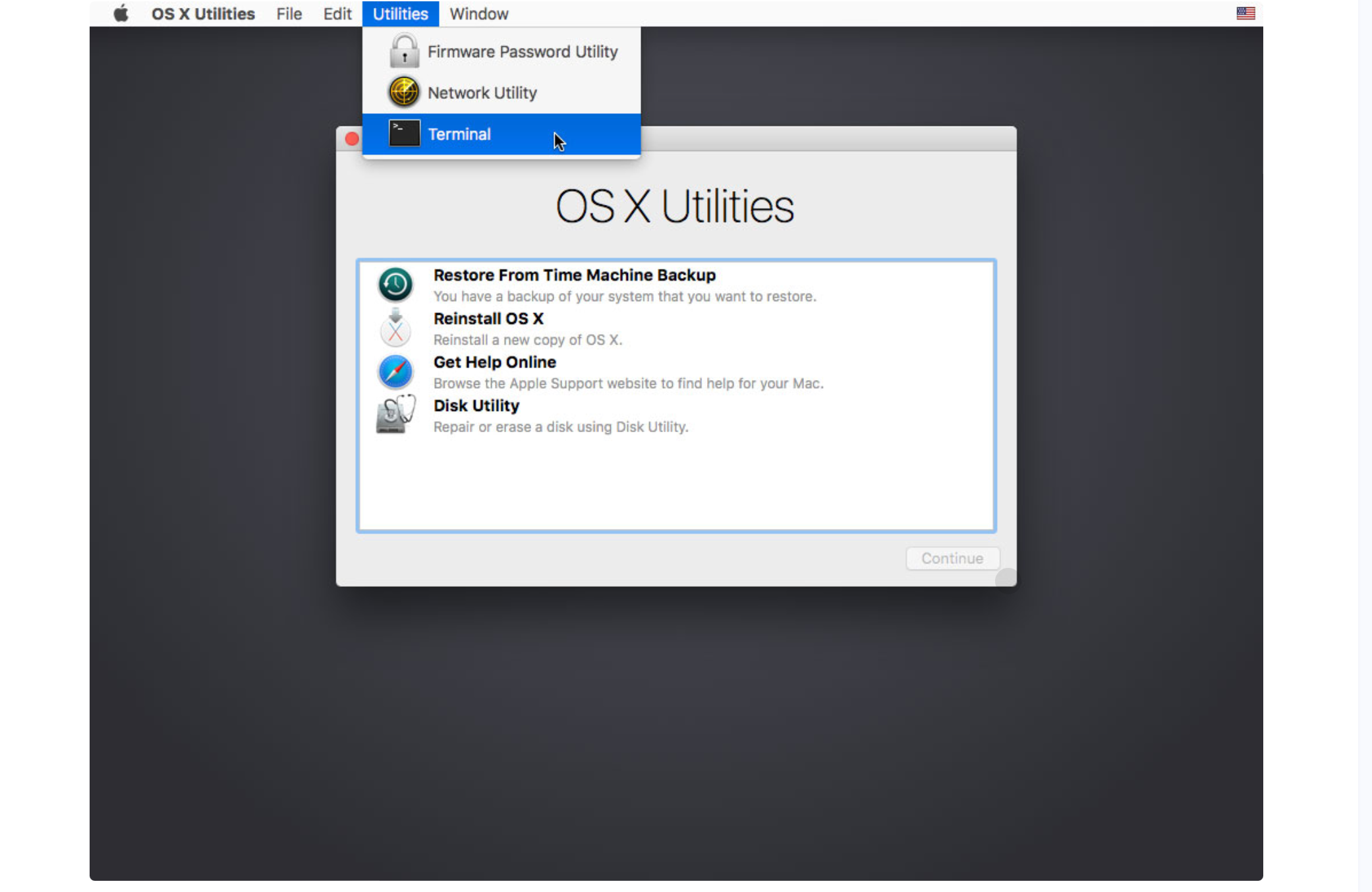Image resolution: width=1372 pixels, height=892 pixels.
Task: Open the Edit menu
Action: pos(337,14)
